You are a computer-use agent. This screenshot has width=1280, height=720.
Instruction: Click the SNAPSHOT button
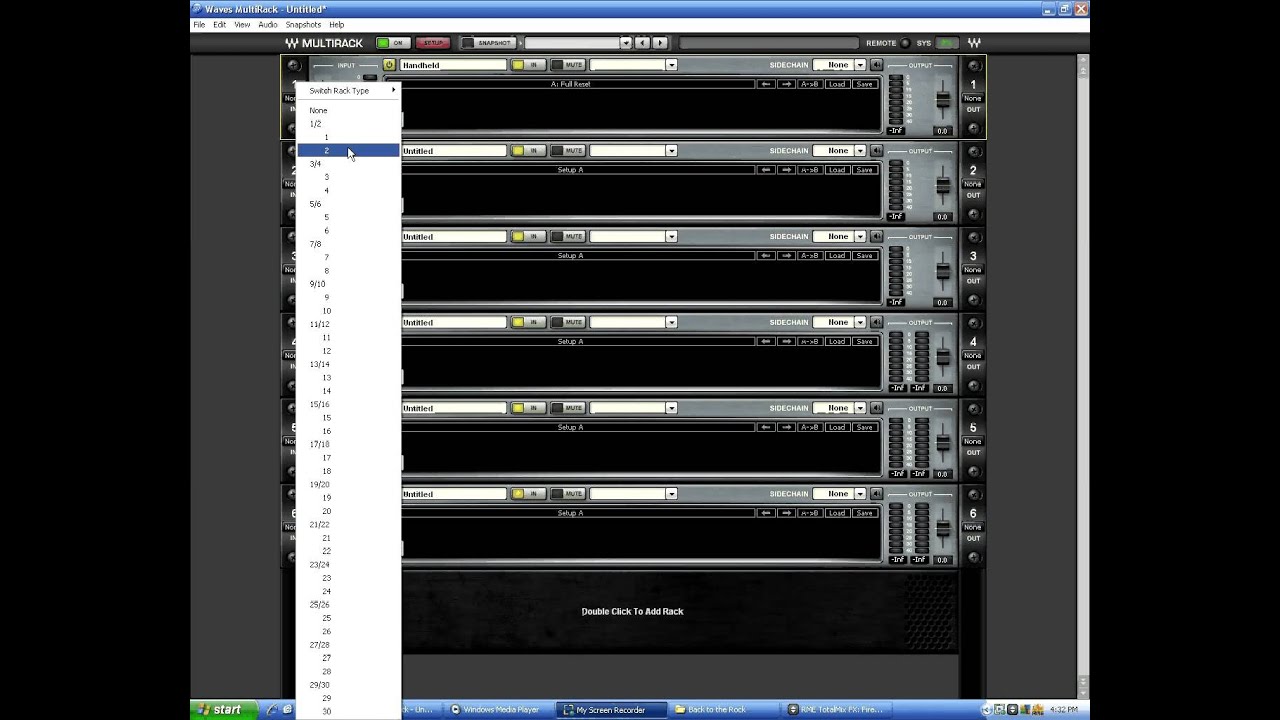(488, 43)
